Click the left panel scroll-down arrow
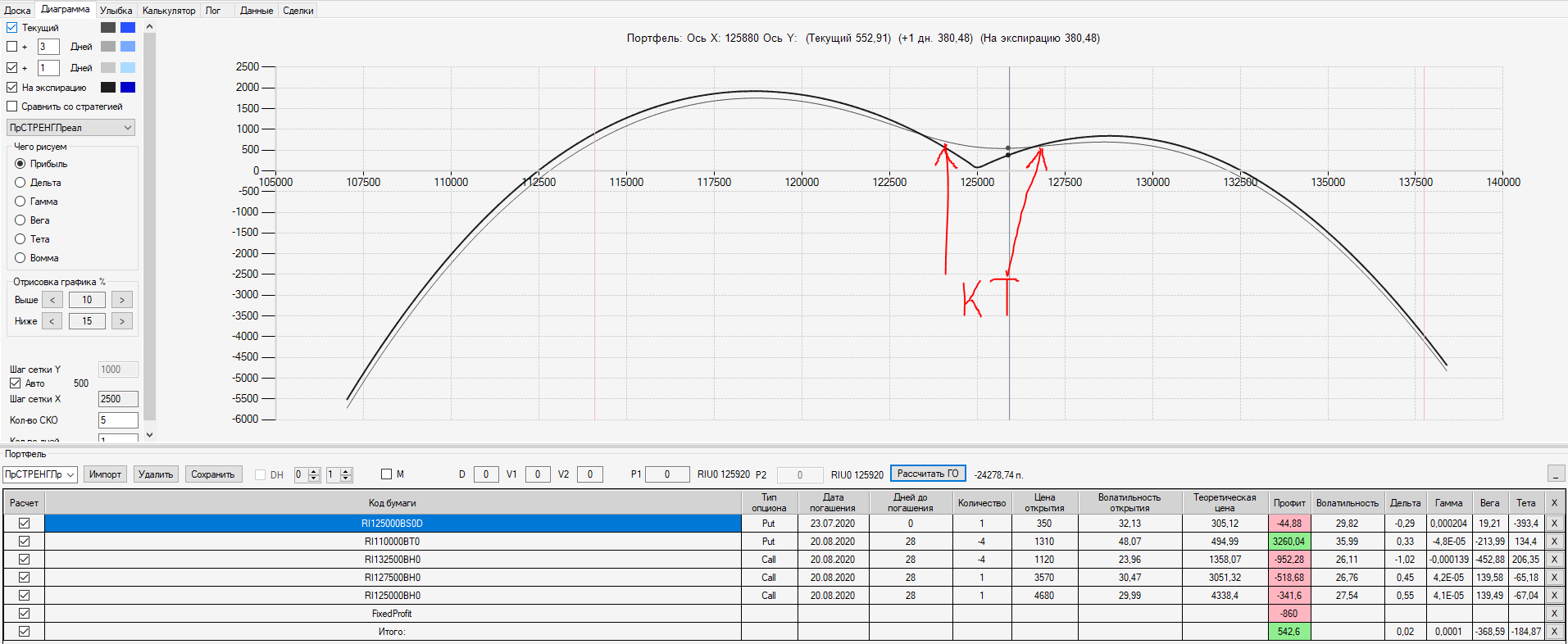The height and width of the screenshot is (644, 1568). [x=149, y=435]
